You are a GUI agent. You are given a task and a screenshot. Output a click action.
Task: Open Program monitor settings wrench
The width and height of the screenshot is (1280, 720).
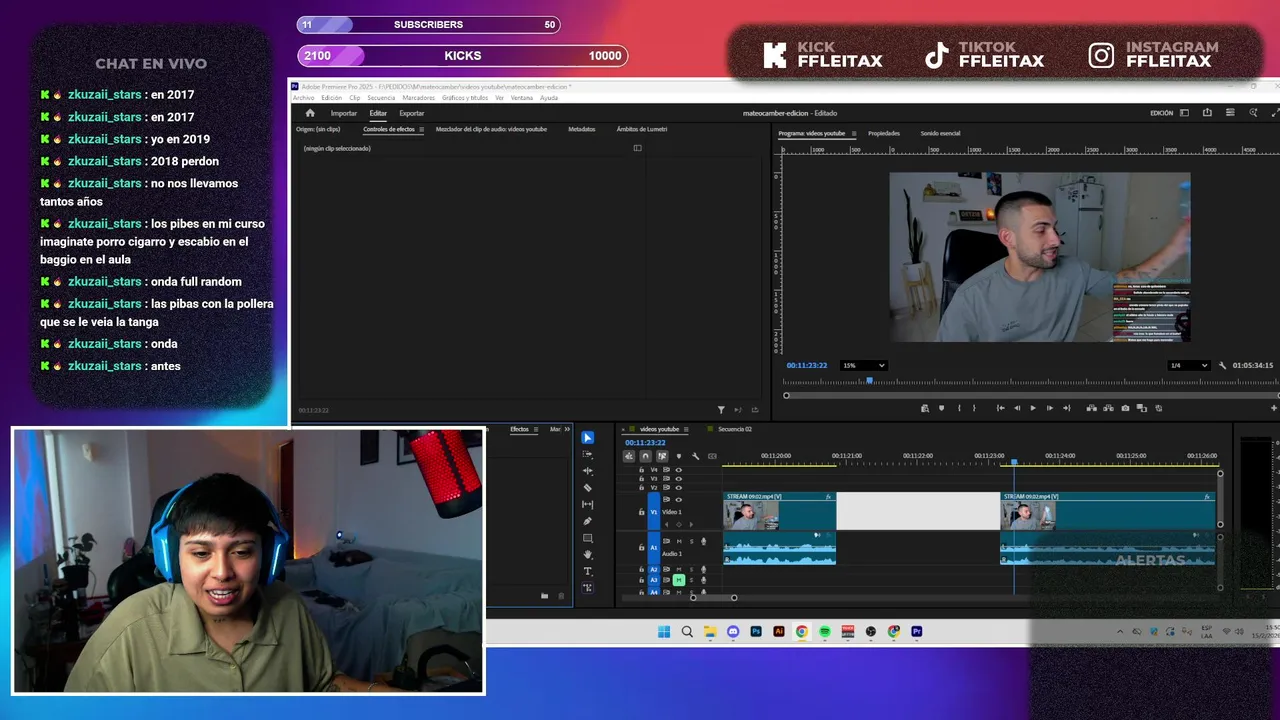click(1222, 365)
